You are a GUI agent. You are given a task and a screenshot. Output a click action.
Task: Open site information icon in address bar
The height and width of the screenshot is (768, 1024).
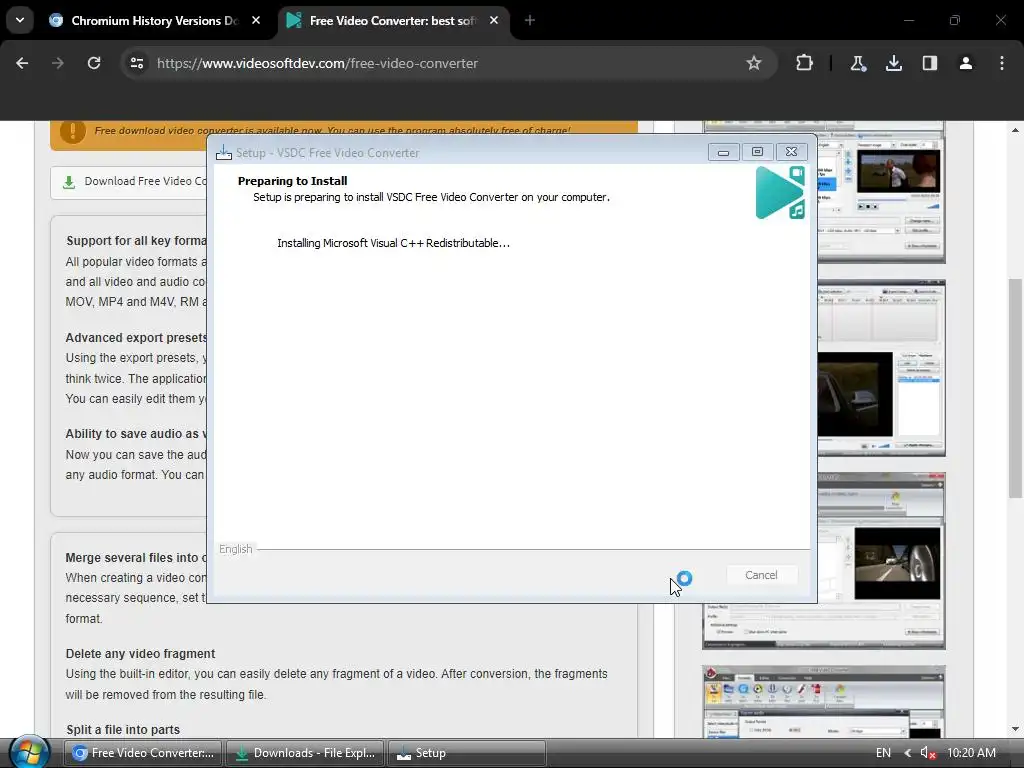tap(137, 63)
